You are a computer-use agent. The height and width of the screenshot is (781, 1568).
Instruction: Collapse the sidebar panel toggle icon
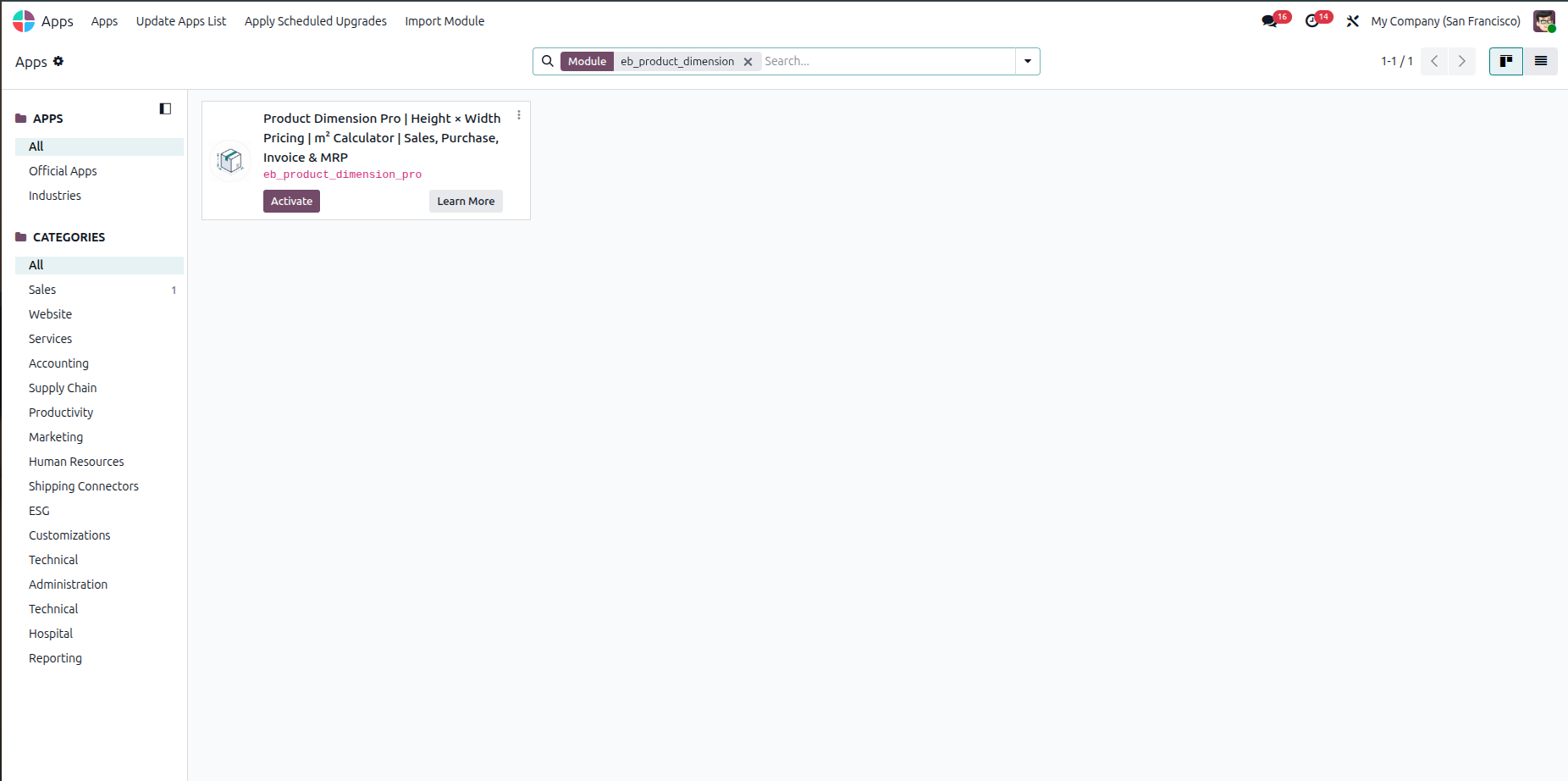coord(165,108)
